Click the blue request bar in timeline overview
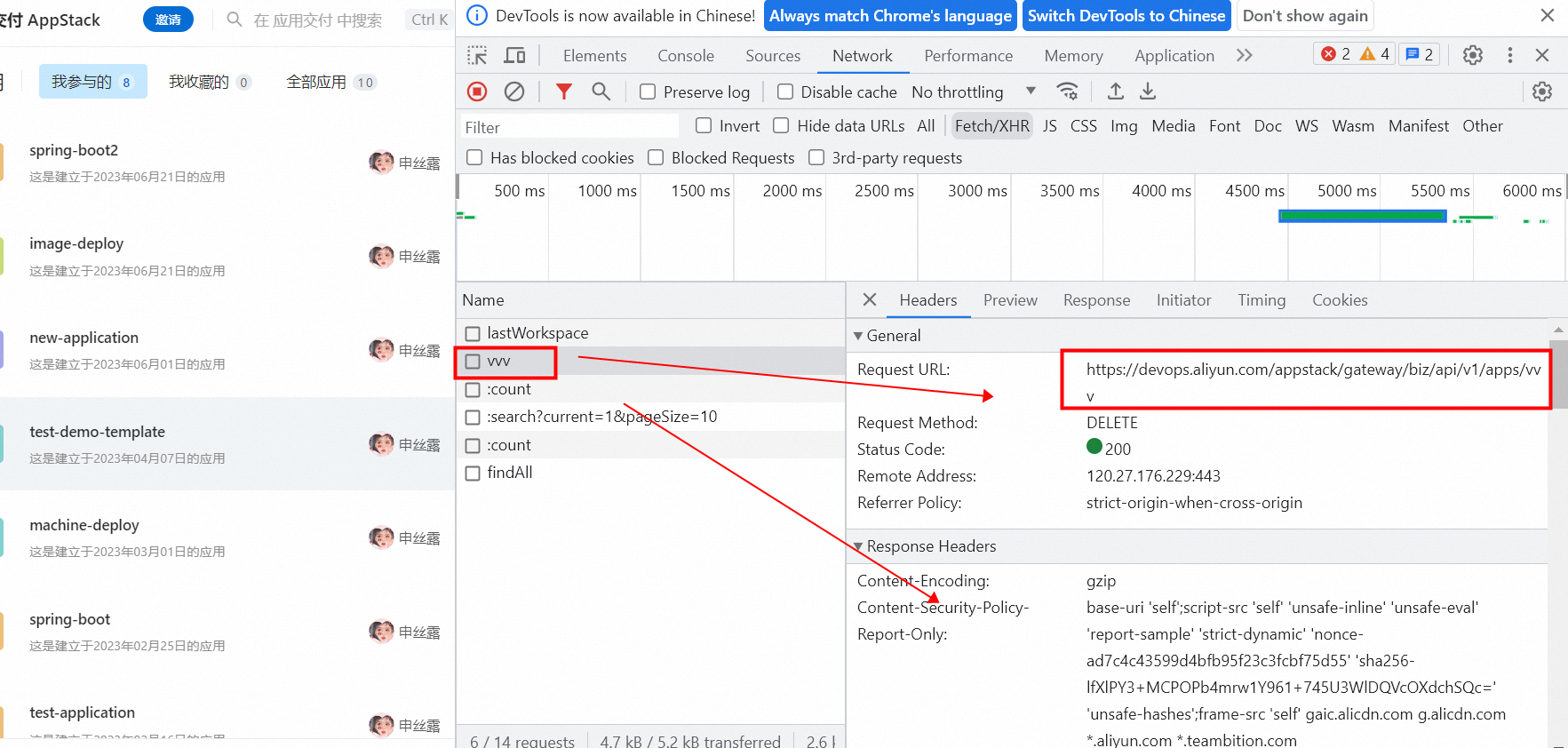The image size is (1568, 748). click(x=1363, y=216)
